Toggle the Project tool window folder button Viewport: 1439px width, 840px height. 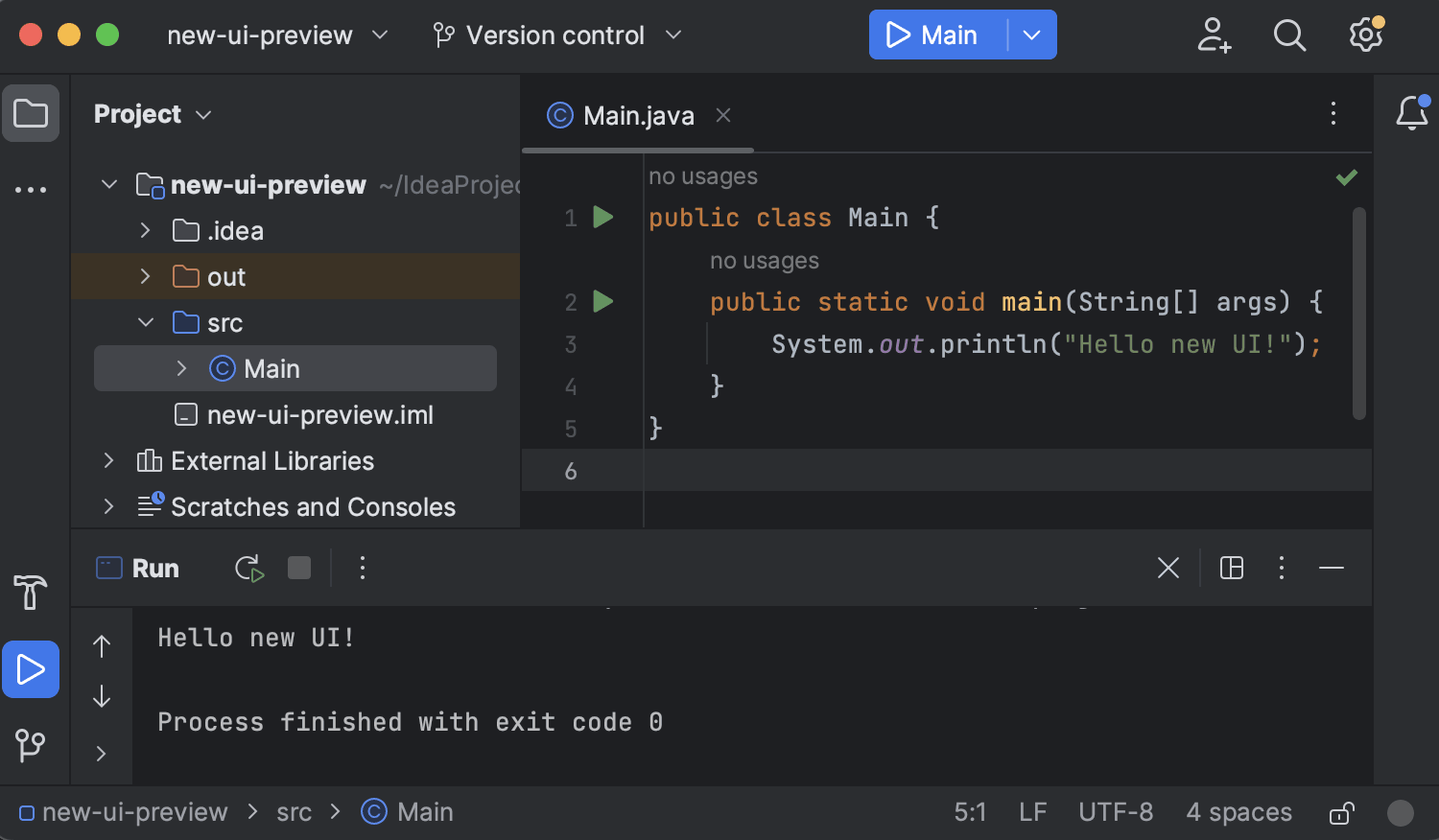click(x=31, y=113)
